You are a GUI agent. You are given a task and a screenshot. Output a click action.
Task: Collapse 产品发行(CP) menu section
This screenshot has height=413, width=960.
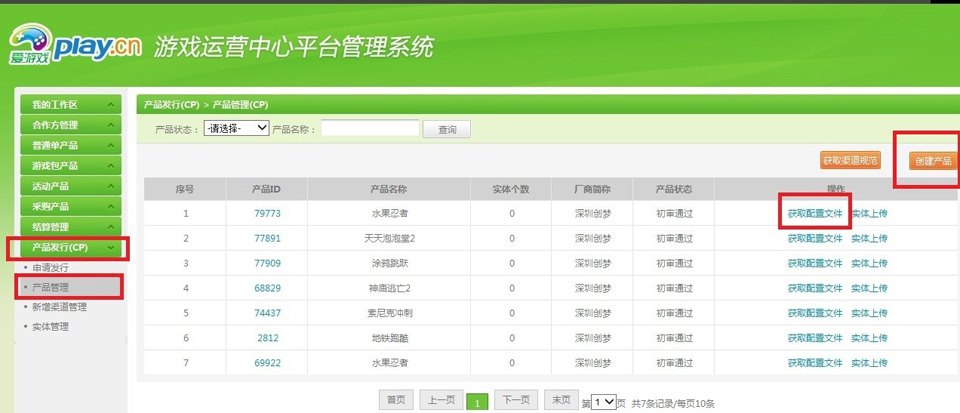coord(70,247)
